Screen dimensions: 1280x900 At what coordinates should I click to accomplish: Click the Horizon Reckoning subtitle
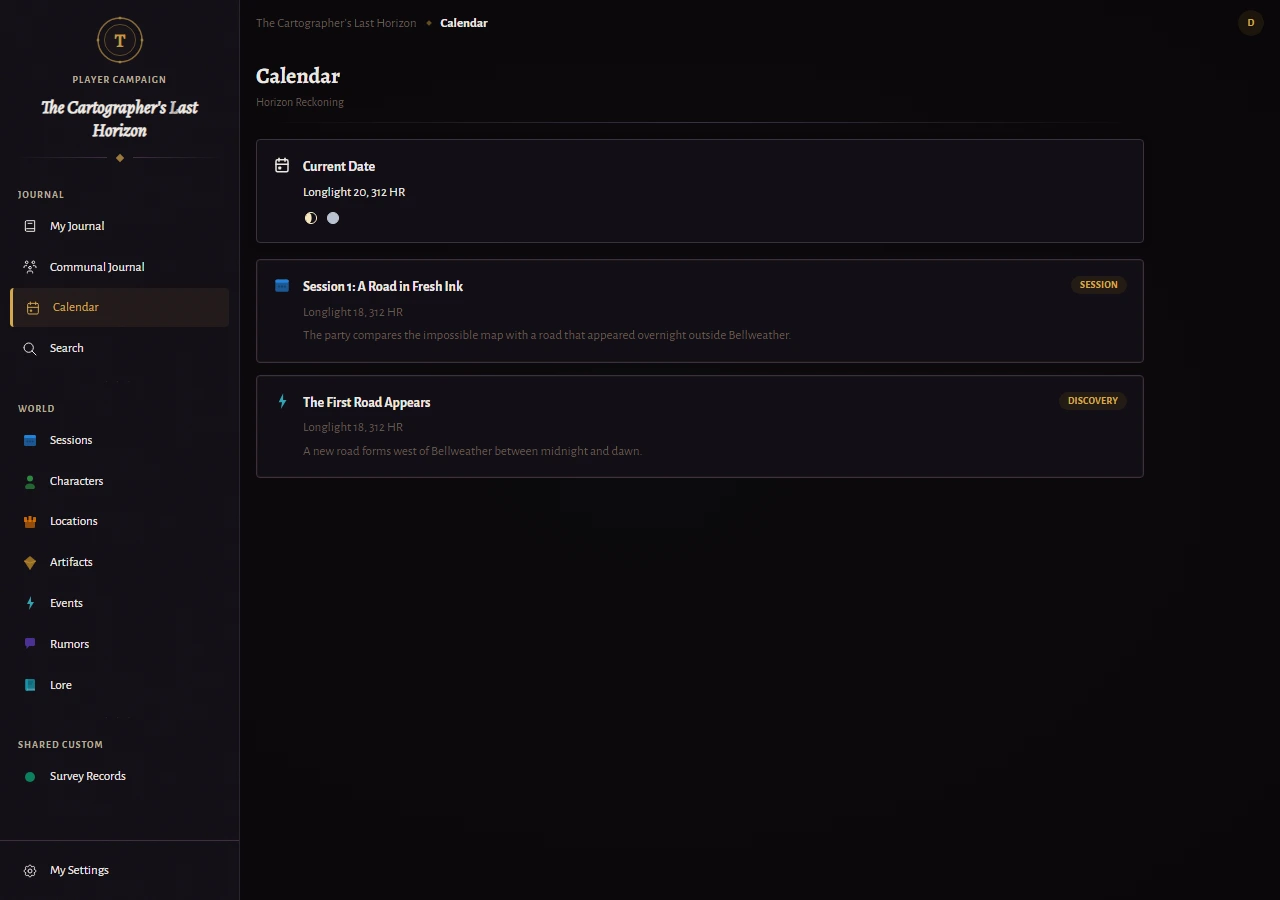click(x=300, y=102)
